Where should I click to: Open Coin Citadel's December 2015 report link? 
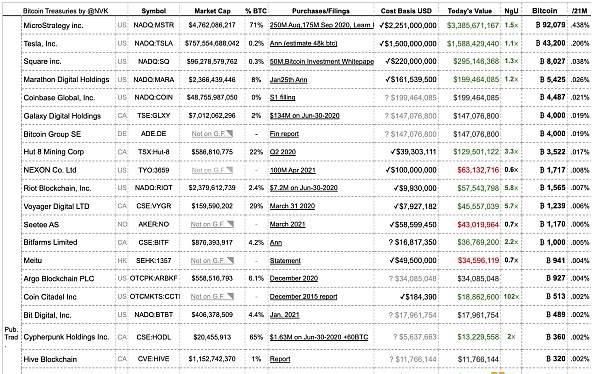point(303,296)
